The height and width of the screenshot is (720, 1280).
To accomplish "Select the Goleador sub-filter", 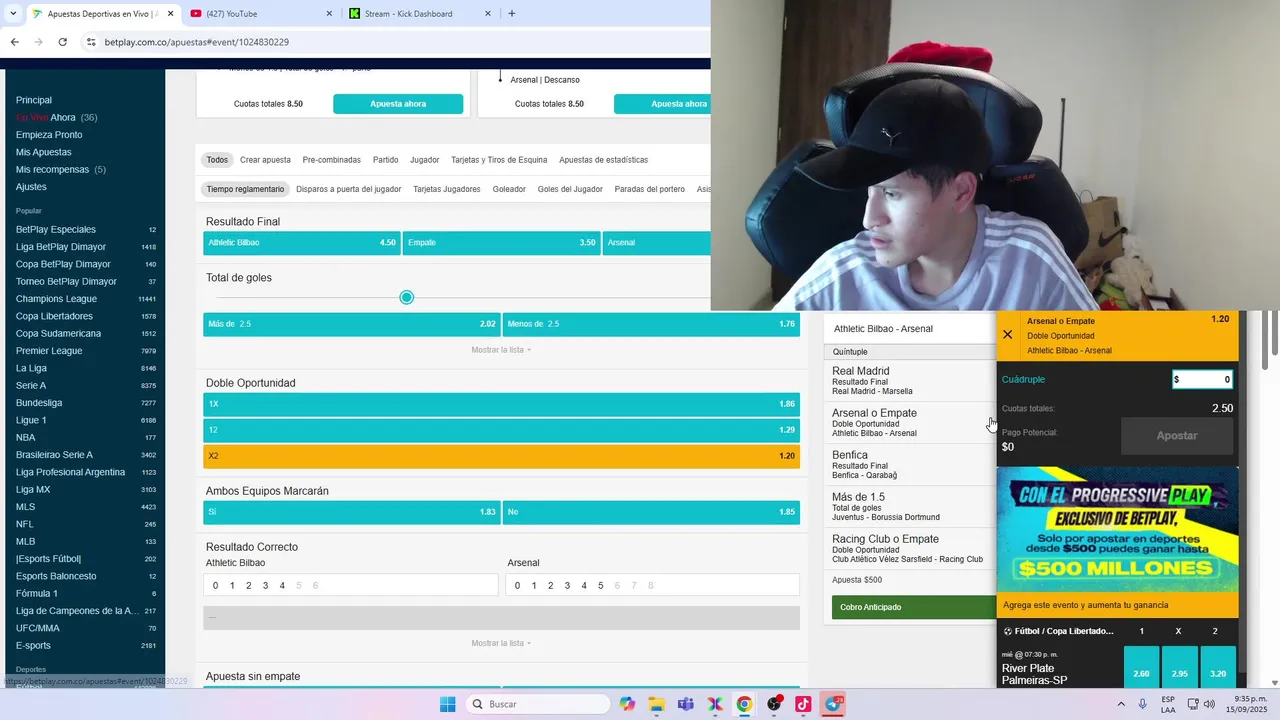I will pos(509,189).
